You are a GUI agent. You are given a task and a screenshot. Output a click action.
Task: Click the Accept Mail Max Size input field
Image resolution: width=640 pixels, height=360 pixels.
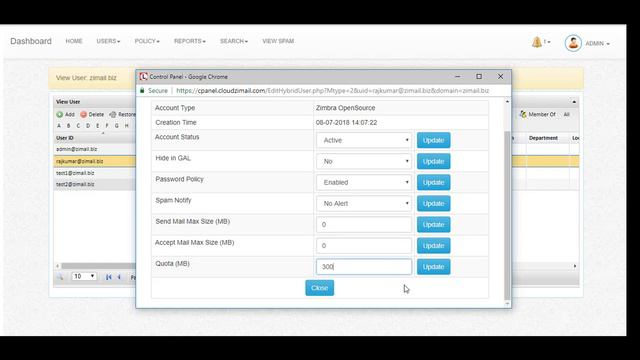[x=364, y=246]
